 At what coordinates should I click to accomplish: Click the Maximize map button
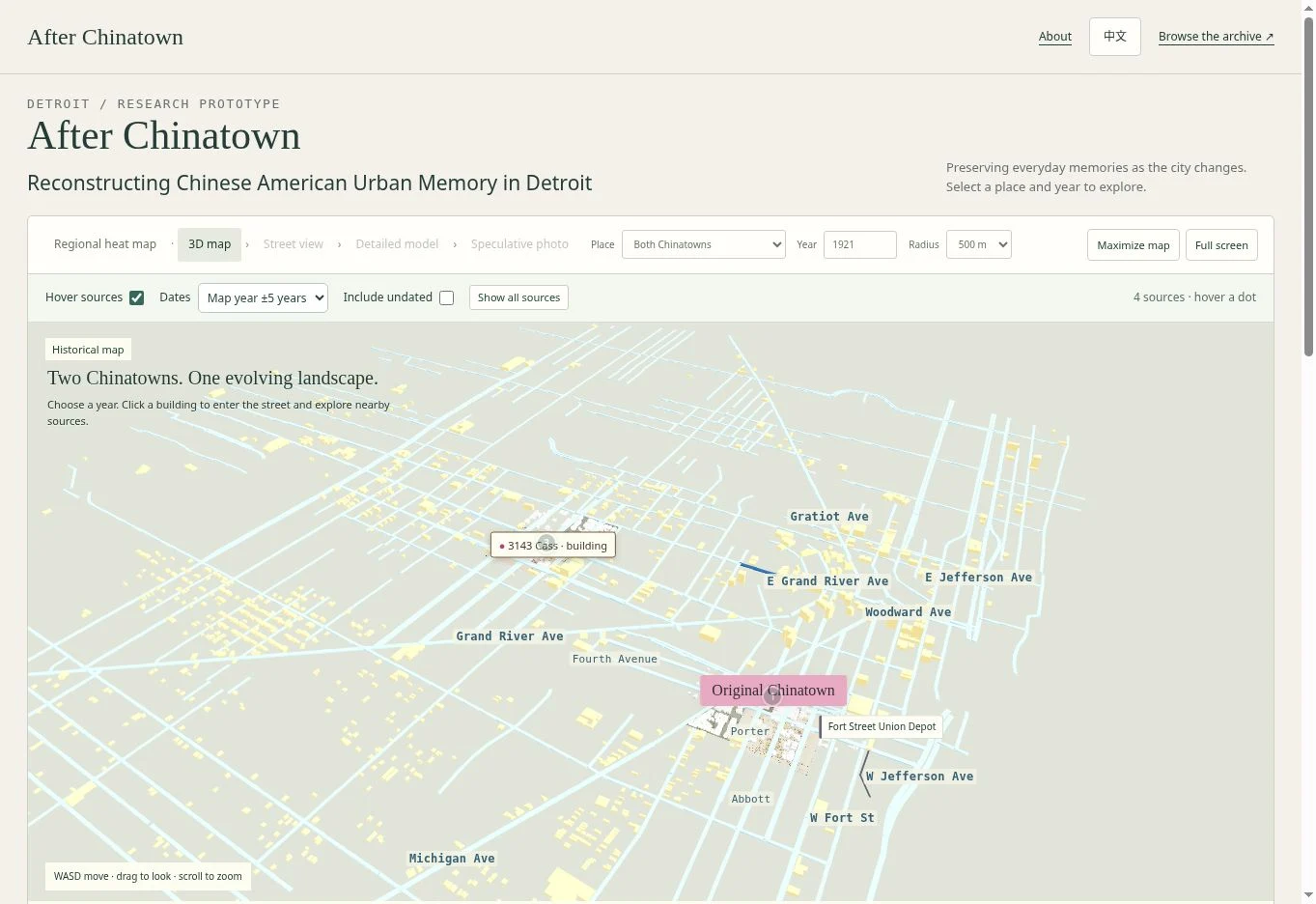coord(1134,245)
